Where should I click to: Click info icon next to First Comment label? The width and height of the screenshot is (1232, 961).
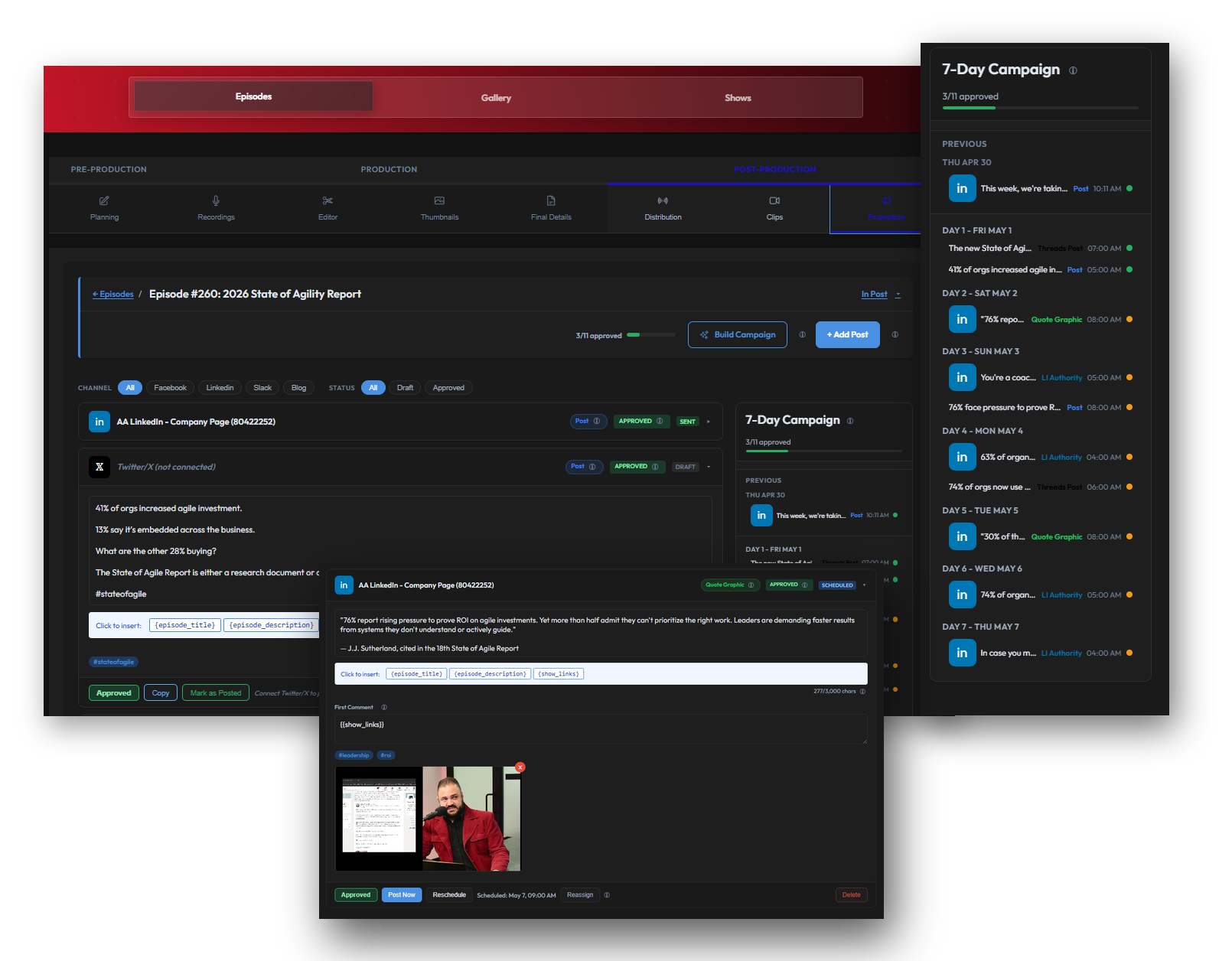384,707
